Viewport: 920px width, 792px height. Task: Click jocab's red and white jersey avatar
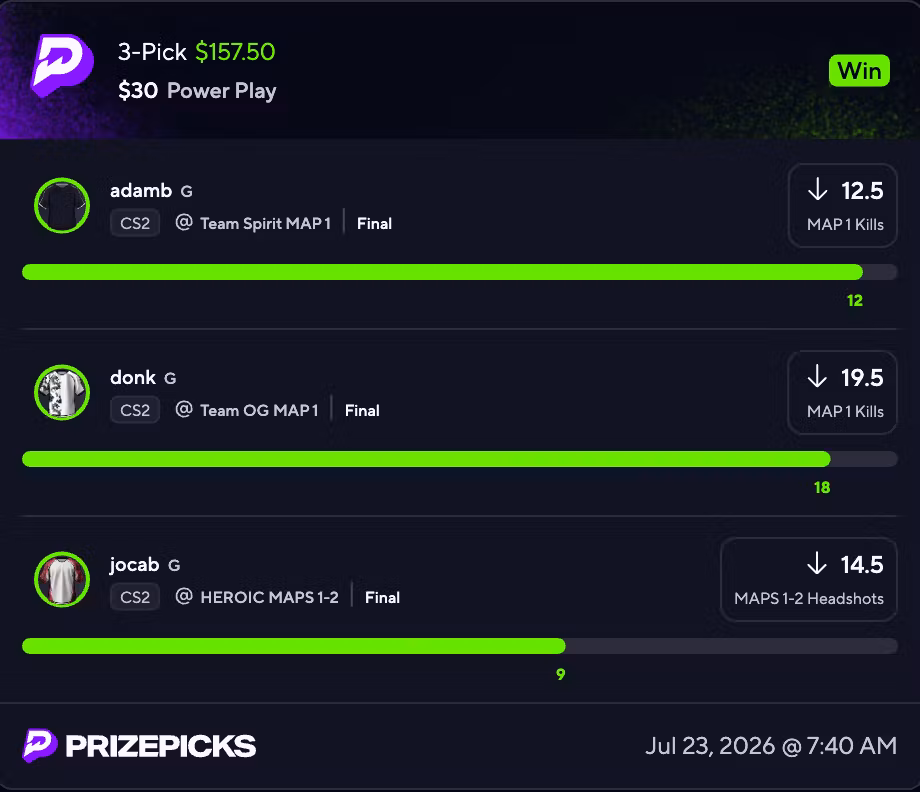click(x=62, y=579)
